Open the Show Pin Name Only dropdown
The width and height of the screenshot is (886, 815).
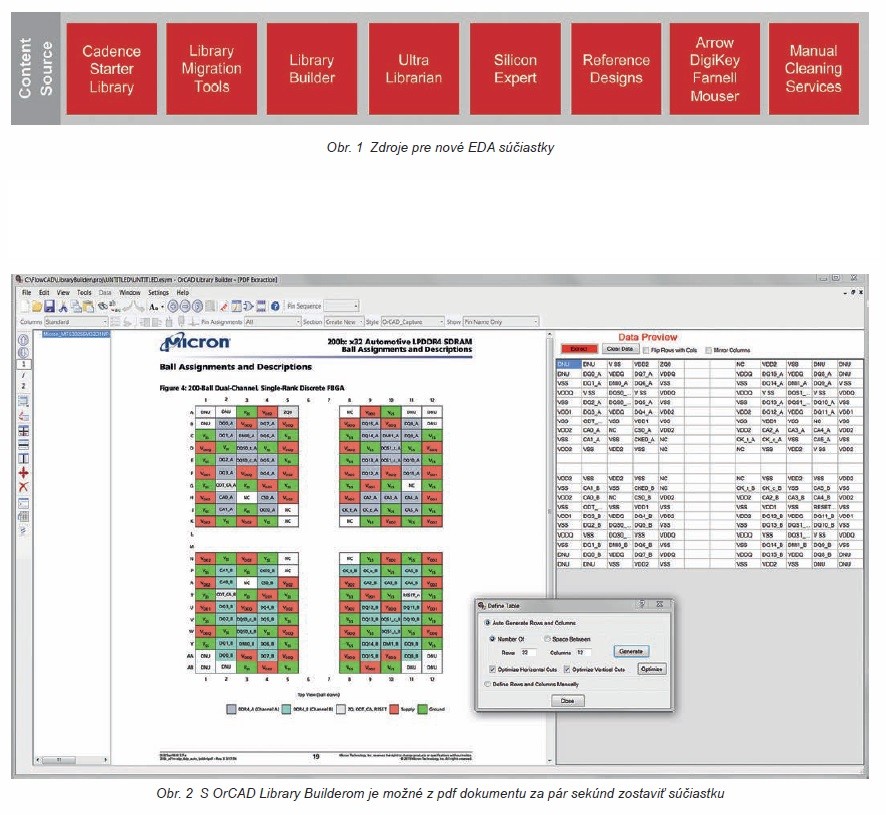click(x=501, y=322)
